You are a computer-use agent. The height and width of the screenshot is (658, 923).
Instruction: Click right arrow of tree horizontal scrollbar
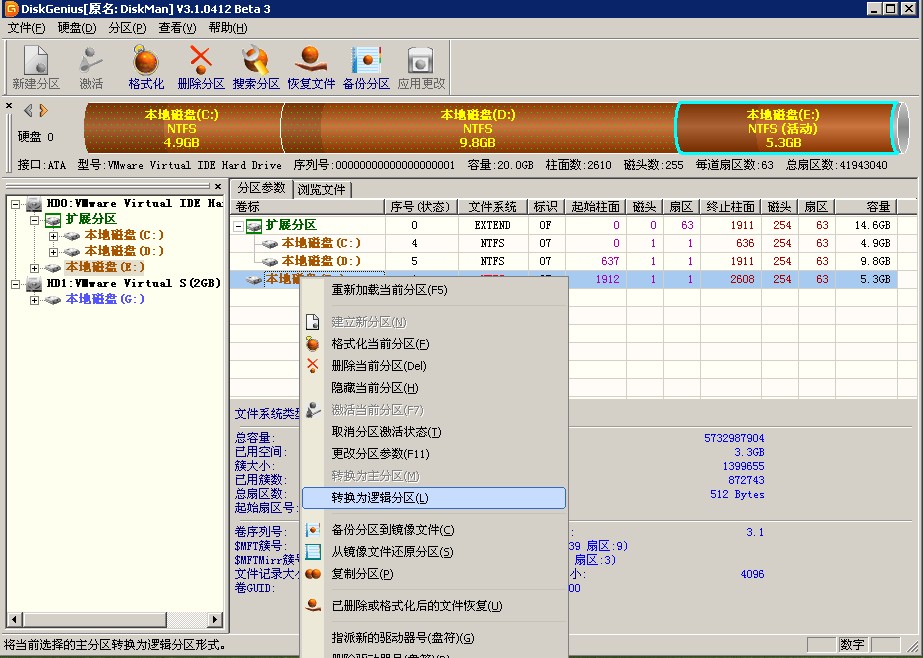[215, 619]
